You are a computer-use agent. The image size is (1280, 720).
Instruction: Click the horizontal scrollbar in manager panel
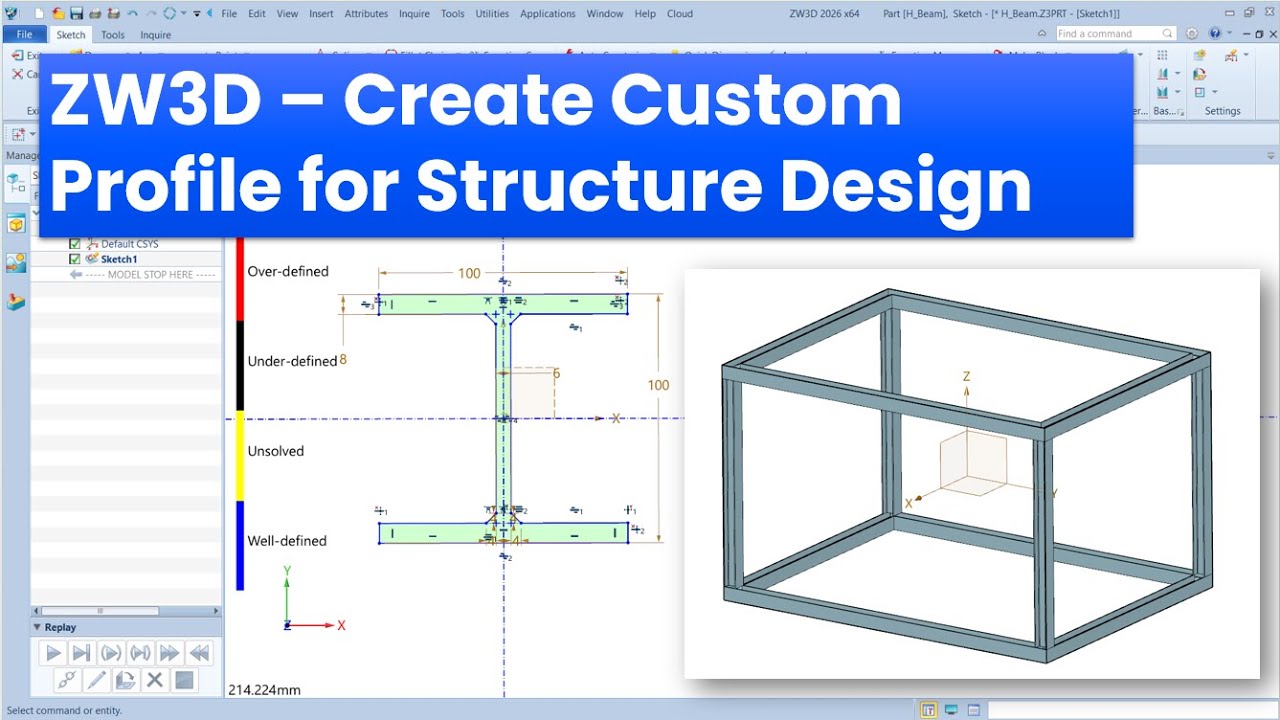pos(99,610)
